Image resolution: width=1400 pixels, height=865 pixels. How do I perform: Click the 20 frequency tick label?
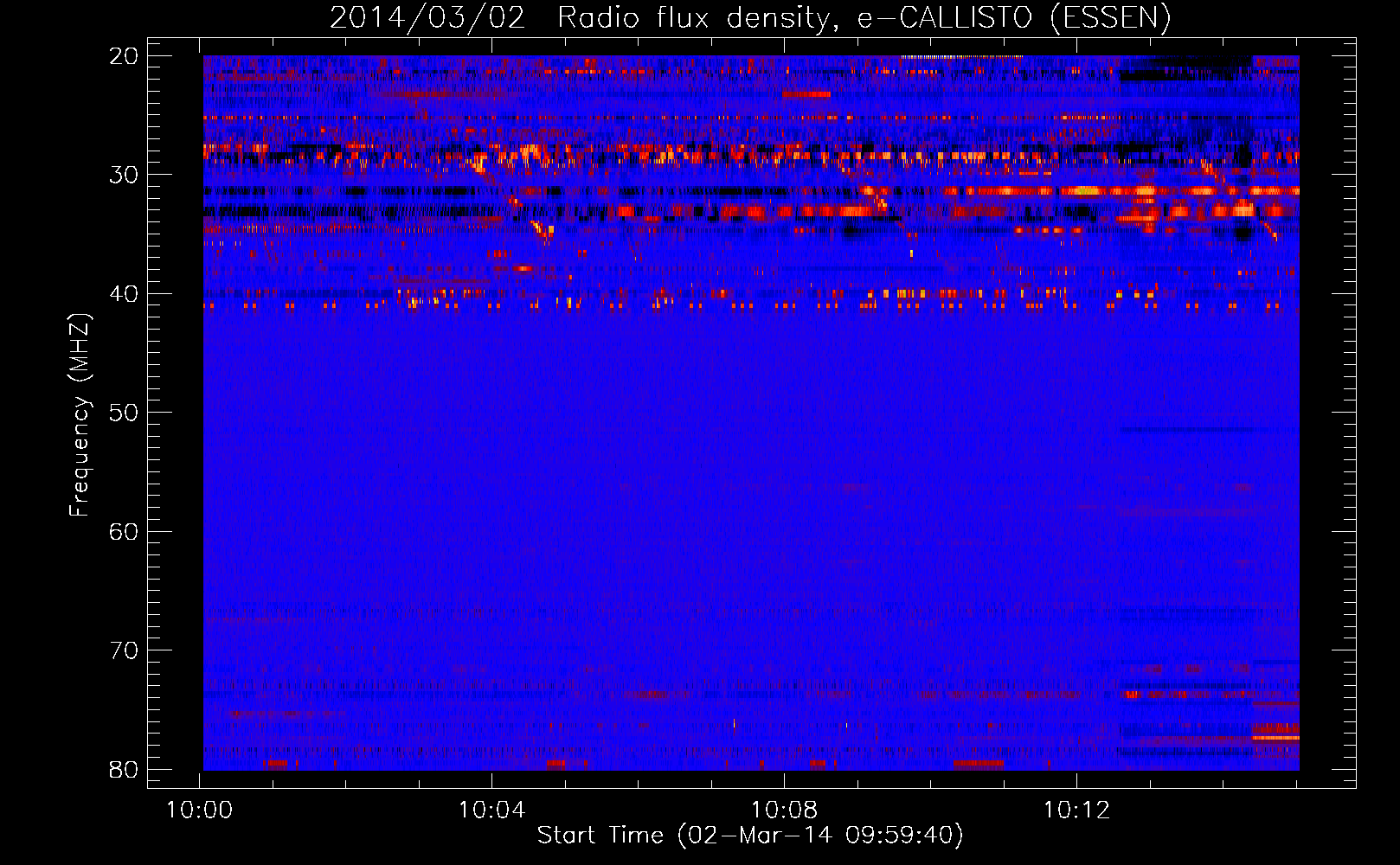click(124, 56)
